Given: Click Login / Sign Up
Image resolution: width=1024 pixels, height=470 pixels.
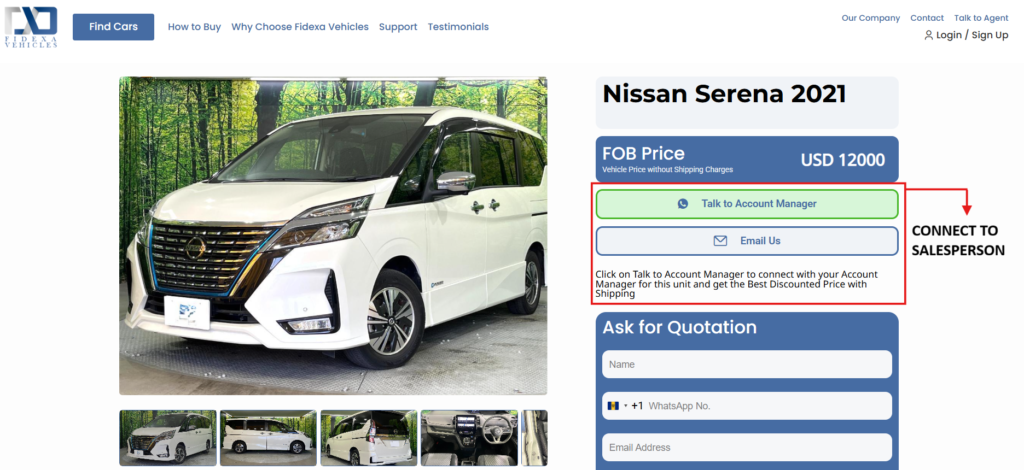Looking at the screenshot, I should click(972, 35).
